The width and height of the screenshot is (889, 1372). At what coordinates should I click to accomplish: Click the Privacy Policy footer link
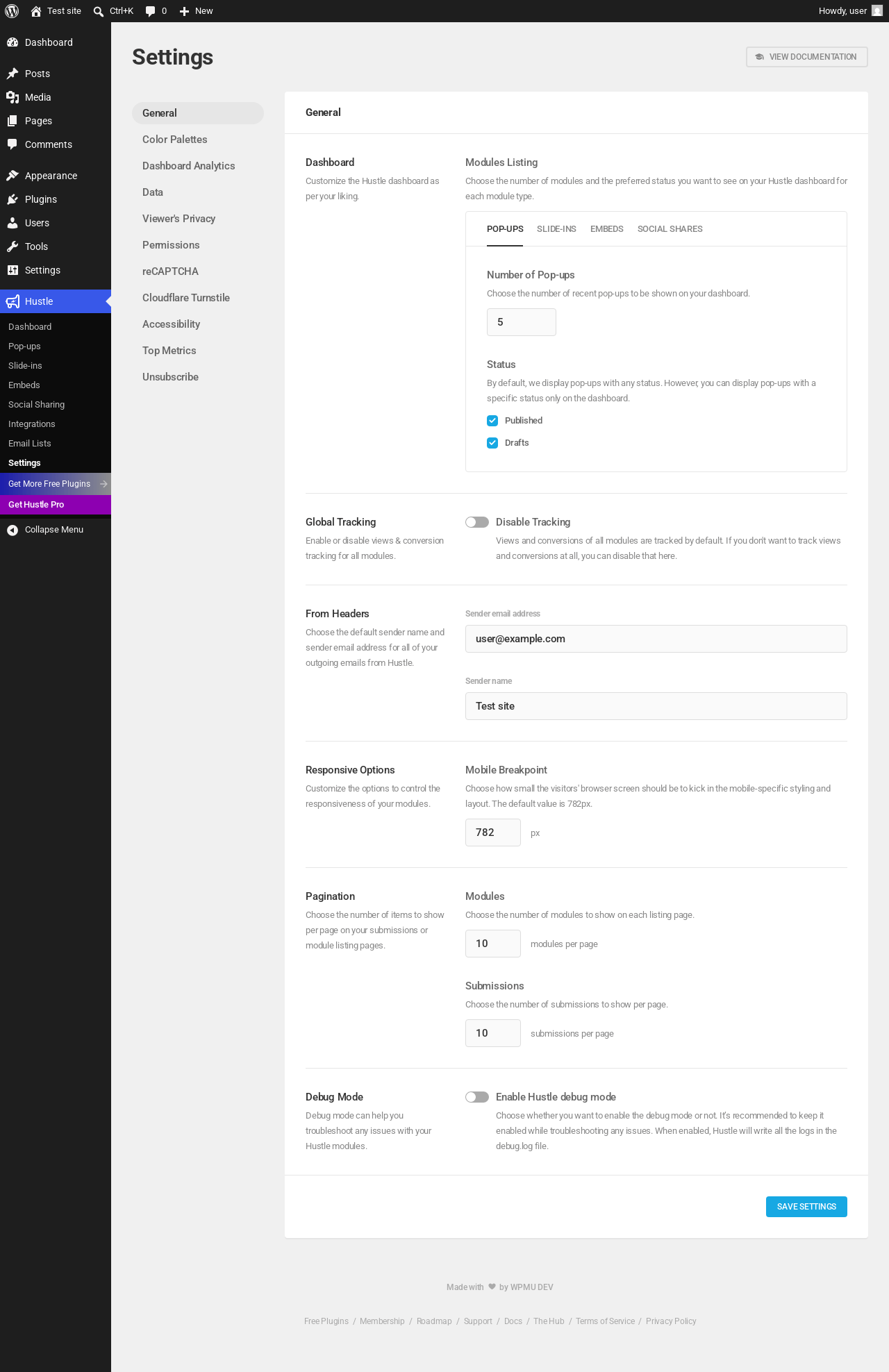tap(671, 1321)
